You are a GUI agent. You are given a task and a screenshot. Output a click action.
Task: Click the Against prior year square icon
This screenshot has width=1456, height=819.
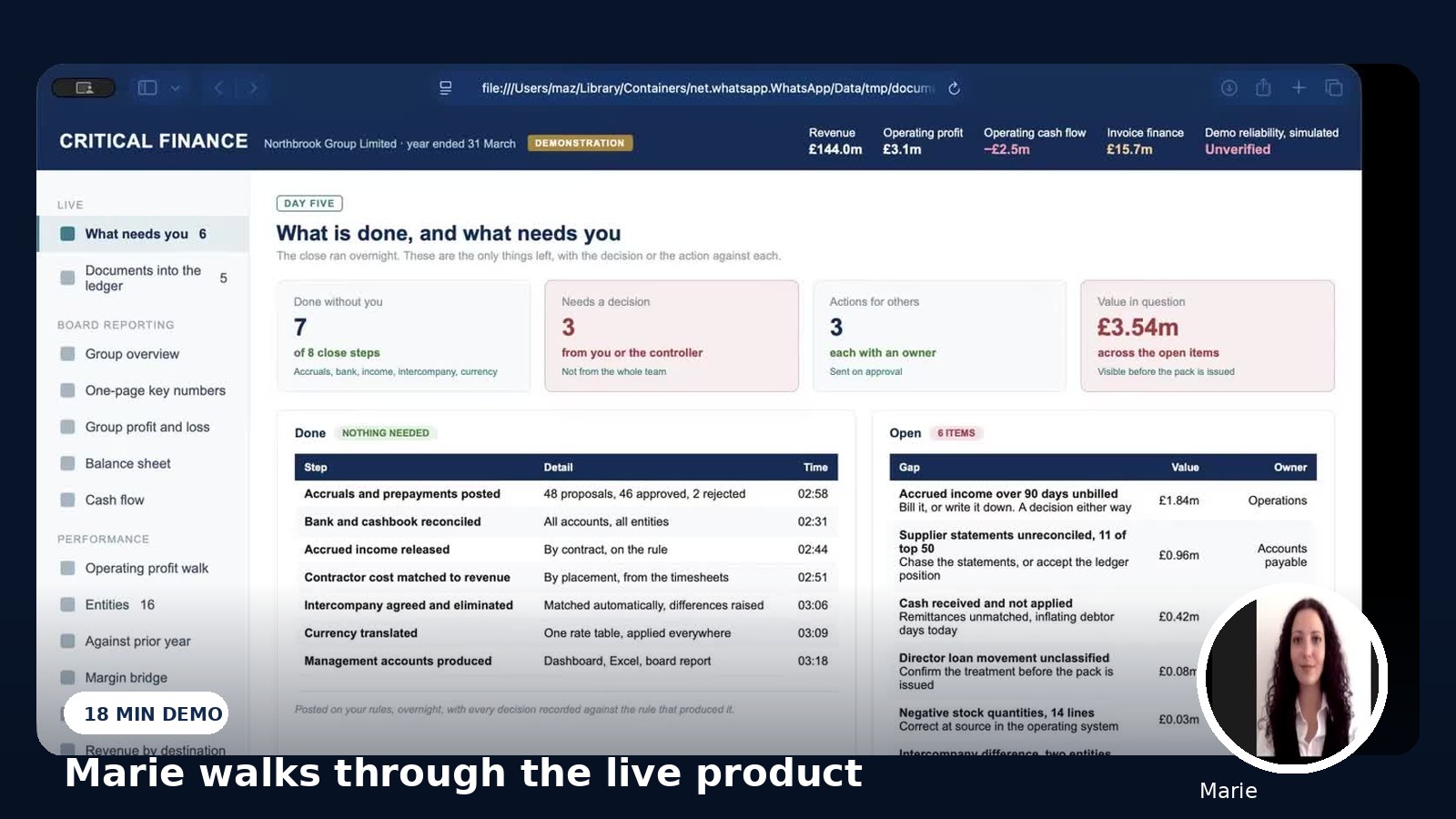[67, 641]
